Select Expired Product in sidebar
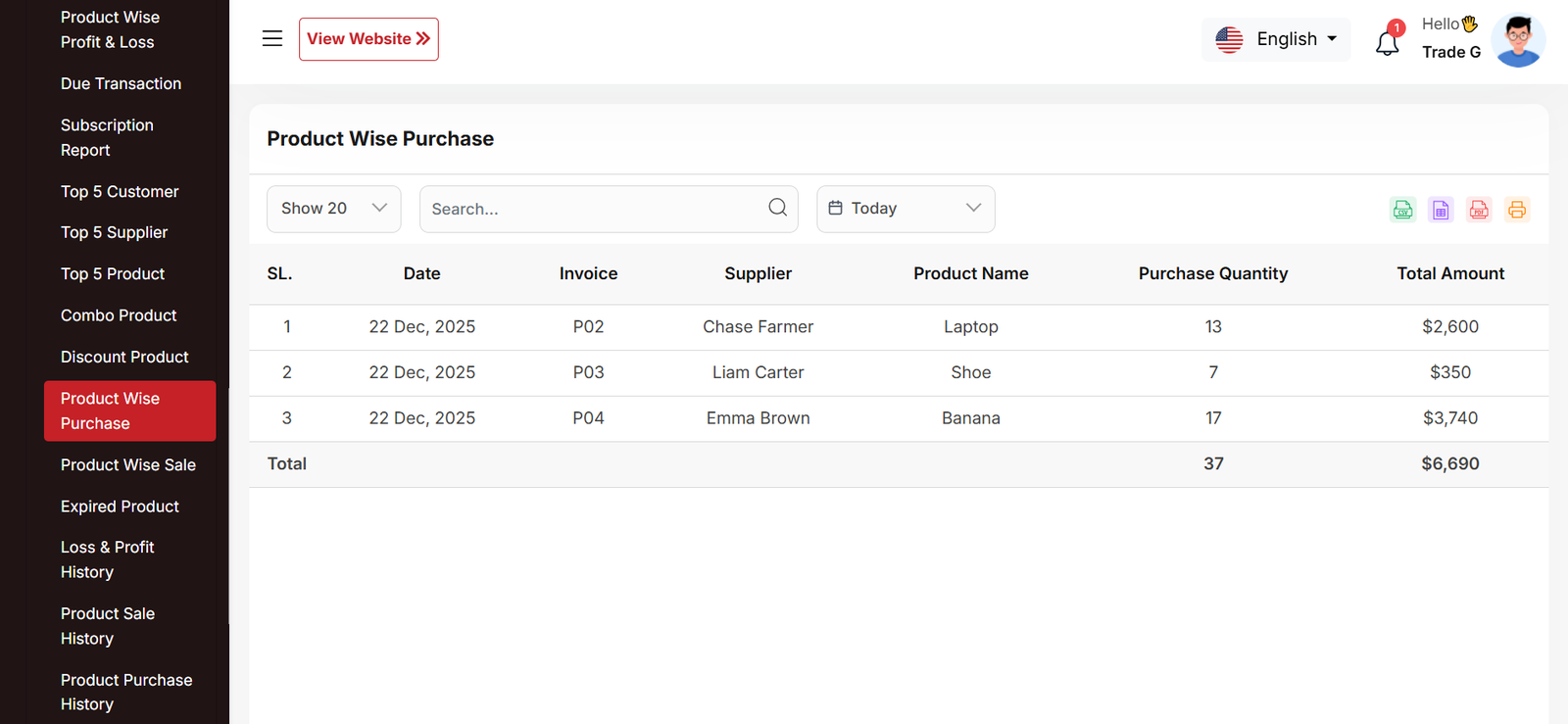The height and width of the screenshot is (724, 1568). tap(120, 507)
